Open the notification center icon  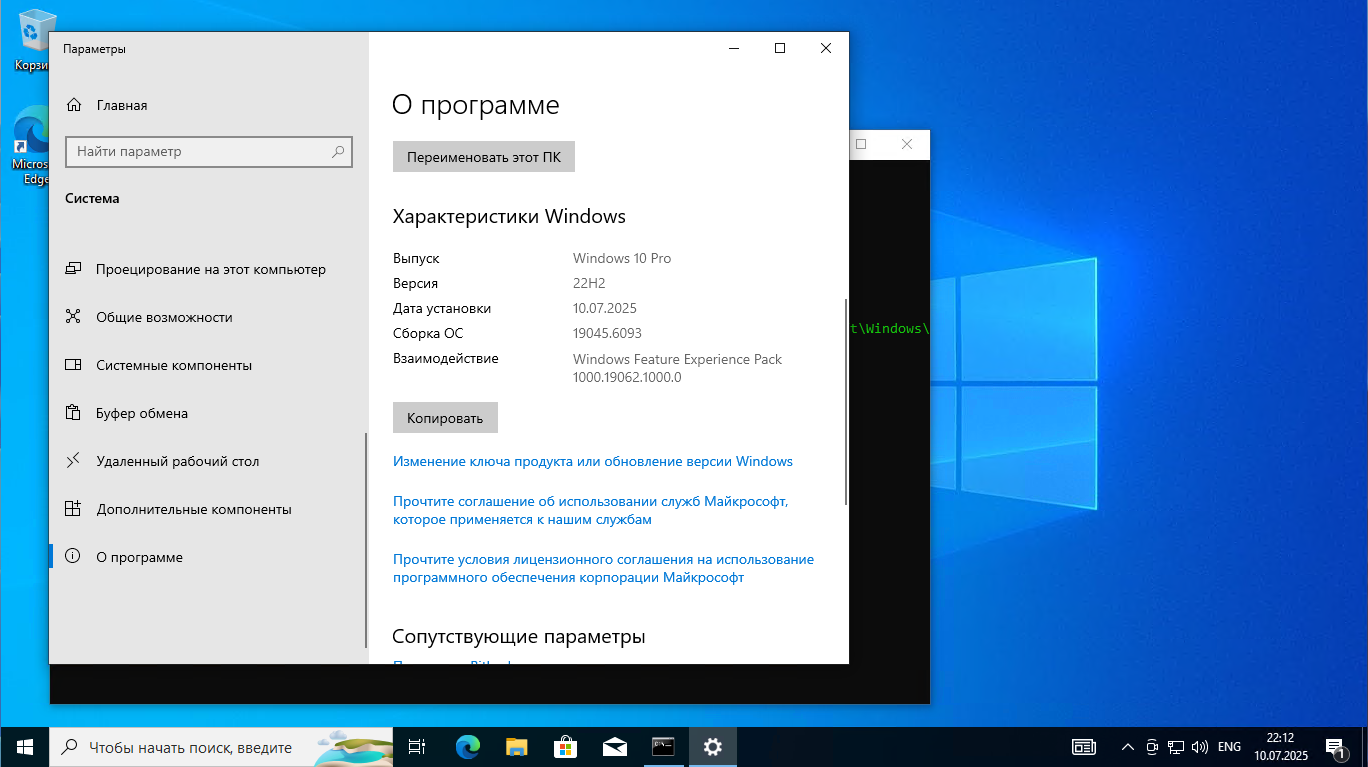click(1334, 747)
